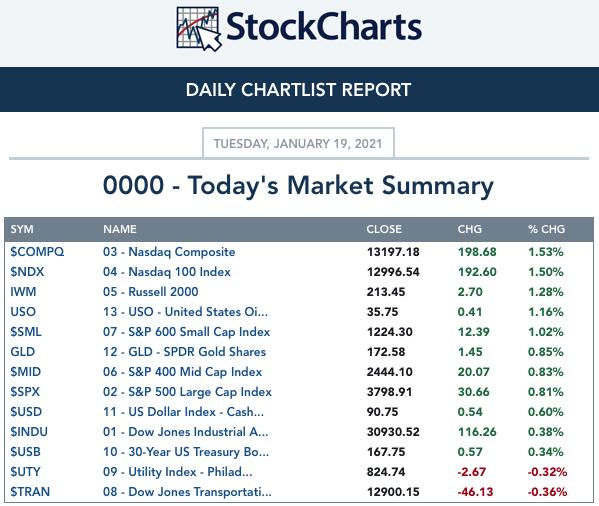Image resolution: width=599 pixels, height=506 pixels.
Task: Open the US Dollar Index Cash link
Action: point(183,412)
